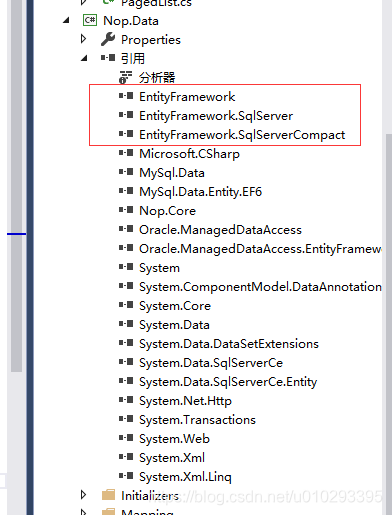
Task: Expand the Properties folder
Action: [x=84, y=39]
